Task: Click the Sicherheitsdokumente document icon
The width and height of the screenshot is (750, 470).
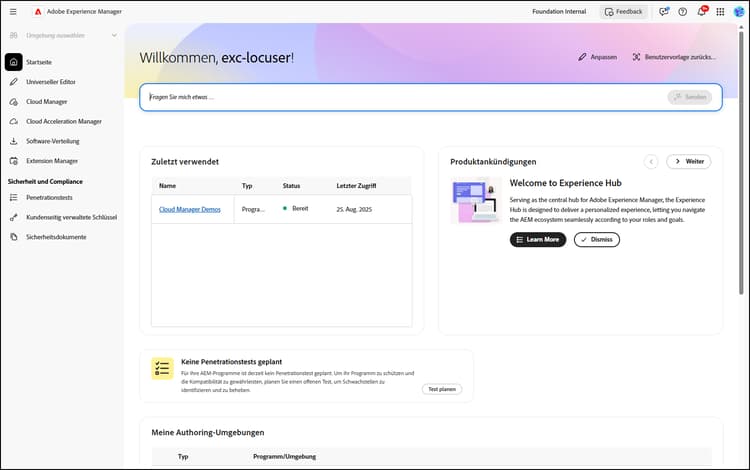Action: 13,237
